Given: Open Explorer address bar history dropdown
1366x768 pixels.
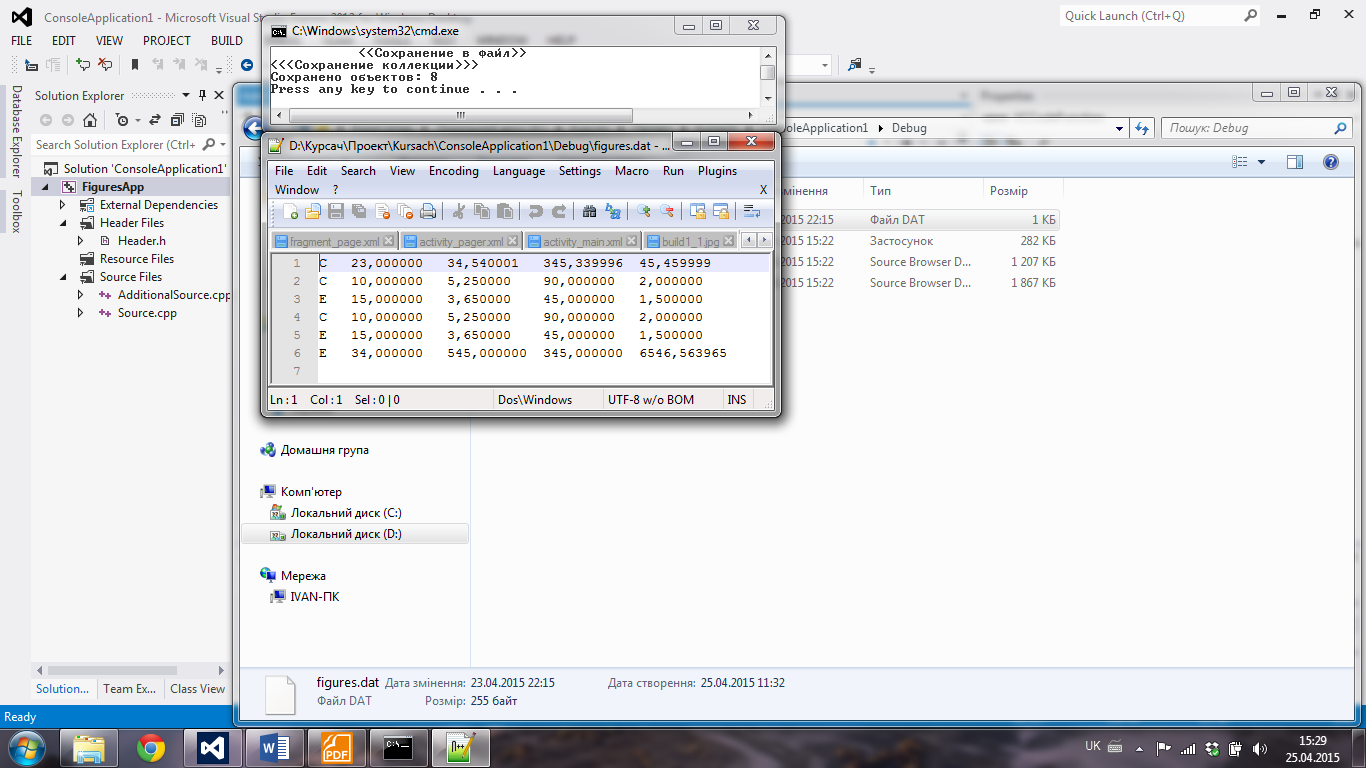Looking at the screenshot, I should pyautogui.click(x=1119, y=128).
